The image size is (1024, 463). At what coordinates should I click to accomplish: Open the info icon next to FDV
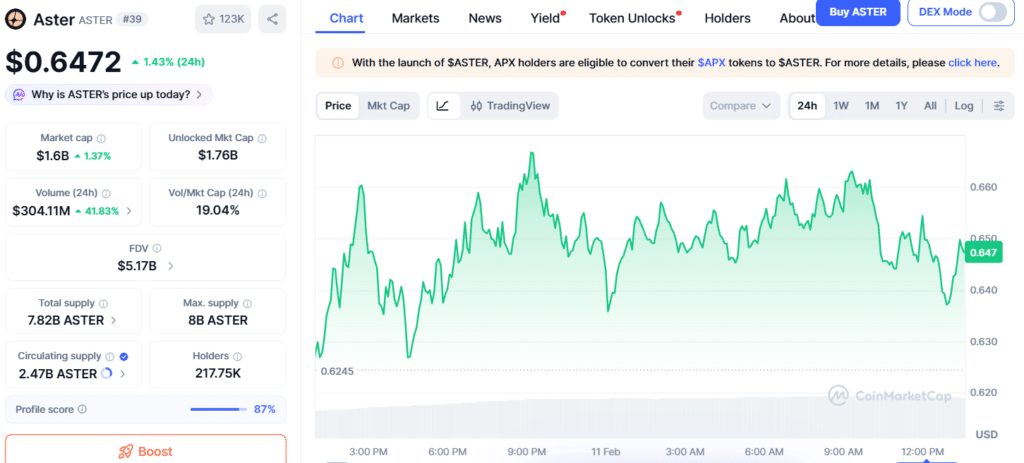[157, 248]
